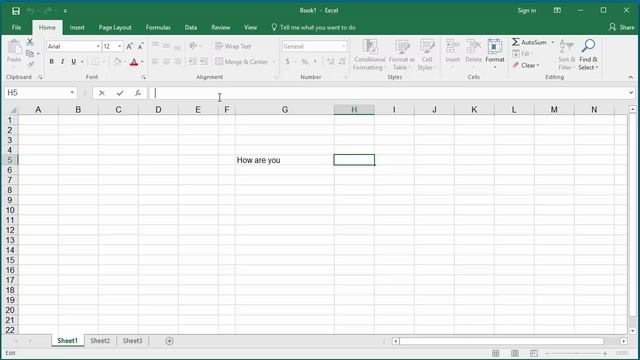Toggle Wrap Text
Image resolution: width=640 pixels, height=360 pixels.
[233, 46]
